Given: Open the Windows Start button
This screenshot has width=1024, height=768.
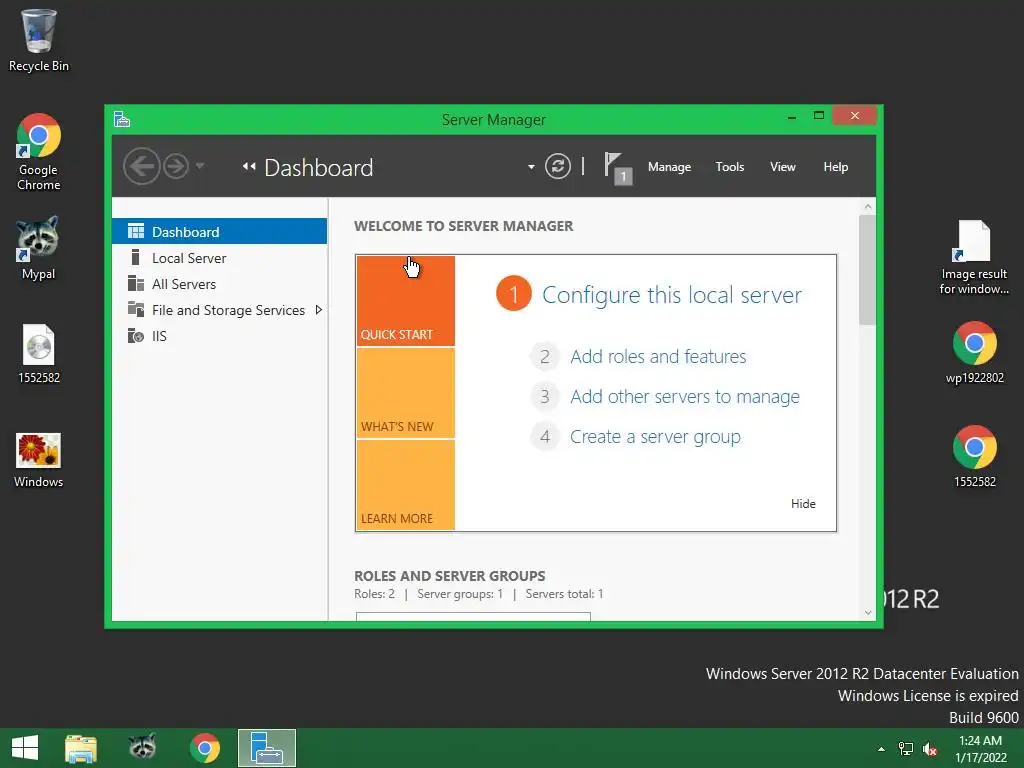Looking at the screenshot, I should tap(25, 748).
